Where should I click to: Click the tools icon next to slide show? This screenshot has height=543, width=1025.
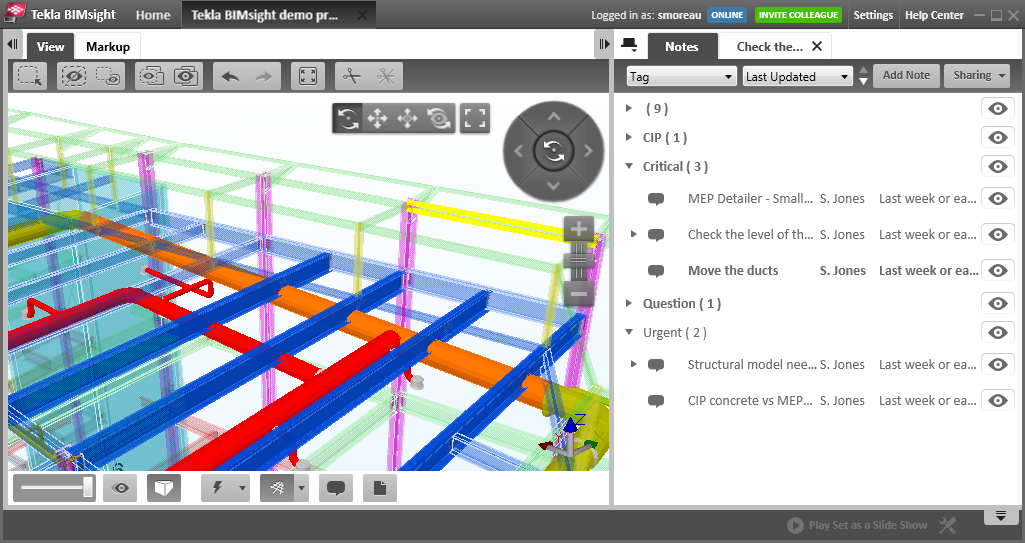(947, 525)
